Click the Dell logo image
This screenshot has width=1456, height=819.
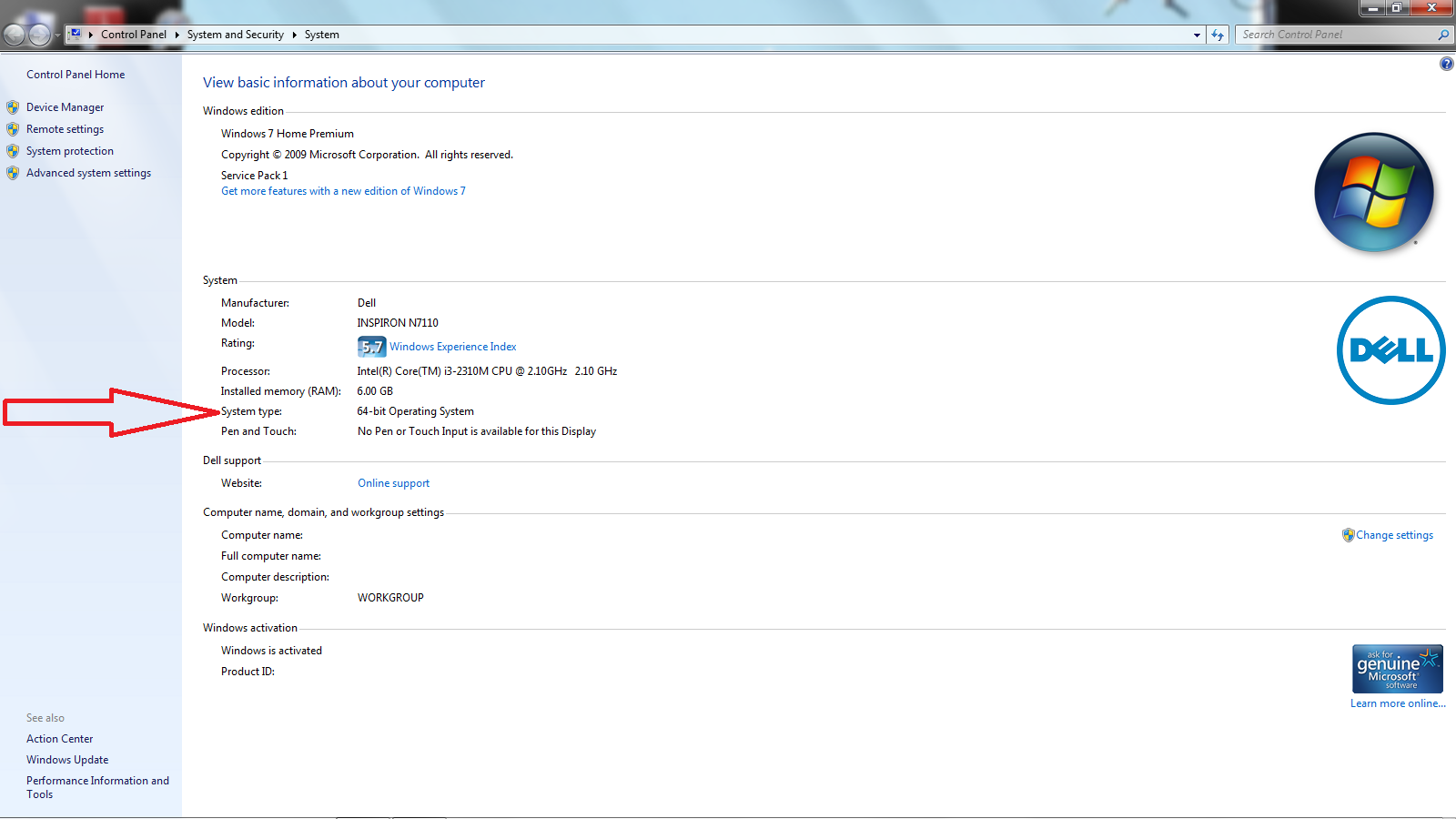[1390, 350]
